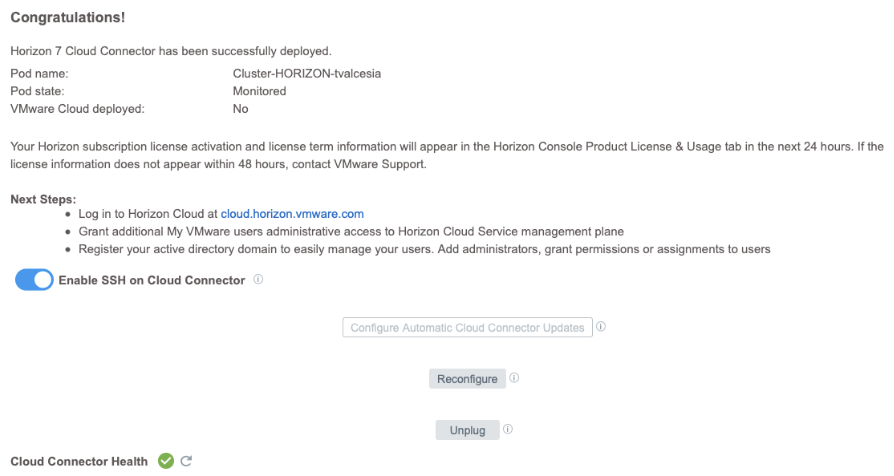
Task: Open info icon next to Configure Automatic Updates
Action: pyautogui.click(x=602, y=327)
